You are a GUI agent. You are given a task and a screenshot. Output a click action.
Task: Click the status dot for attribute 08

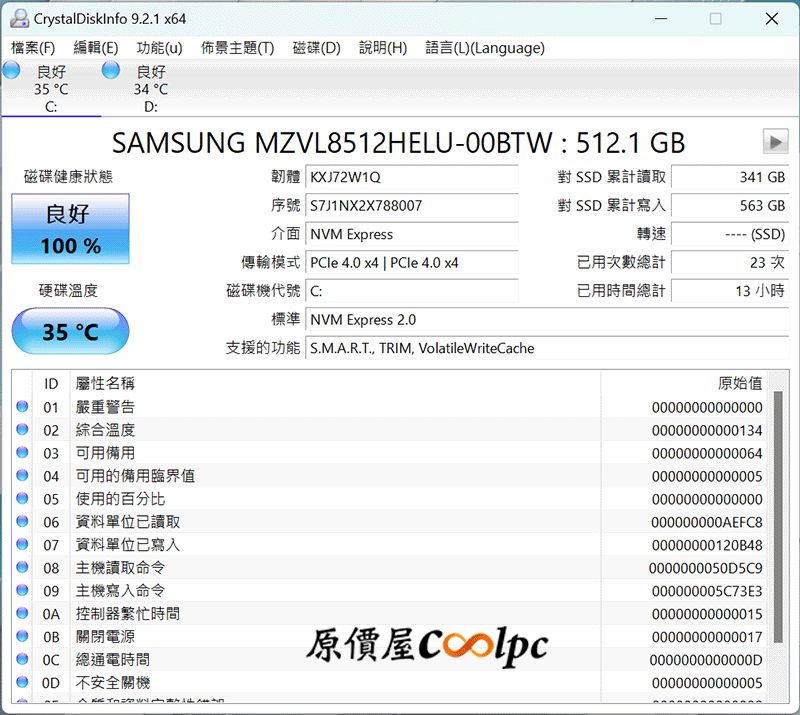tap(22, 567)
